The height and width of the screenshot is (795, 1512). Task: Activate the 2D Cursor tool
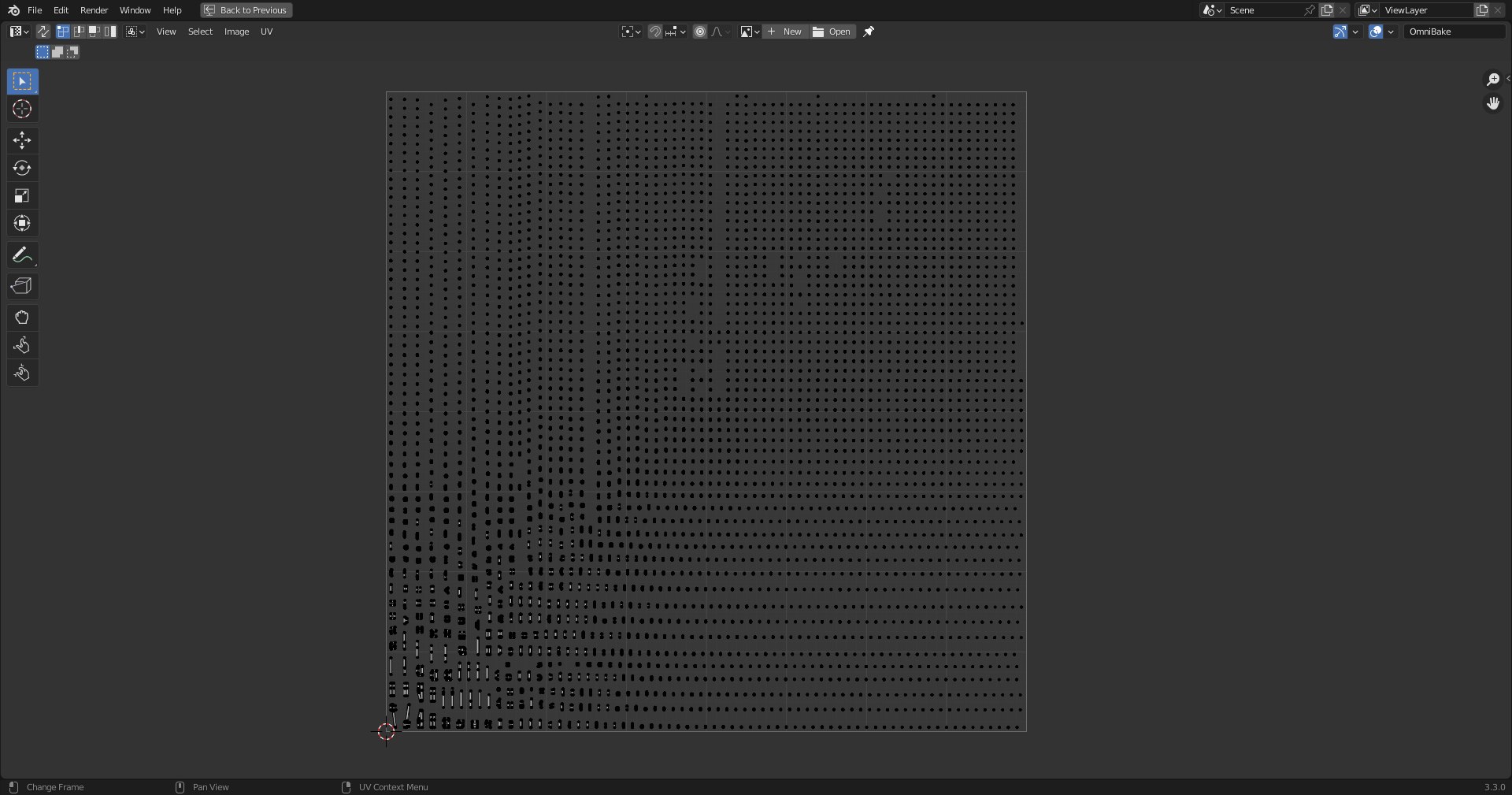point(22,109)
